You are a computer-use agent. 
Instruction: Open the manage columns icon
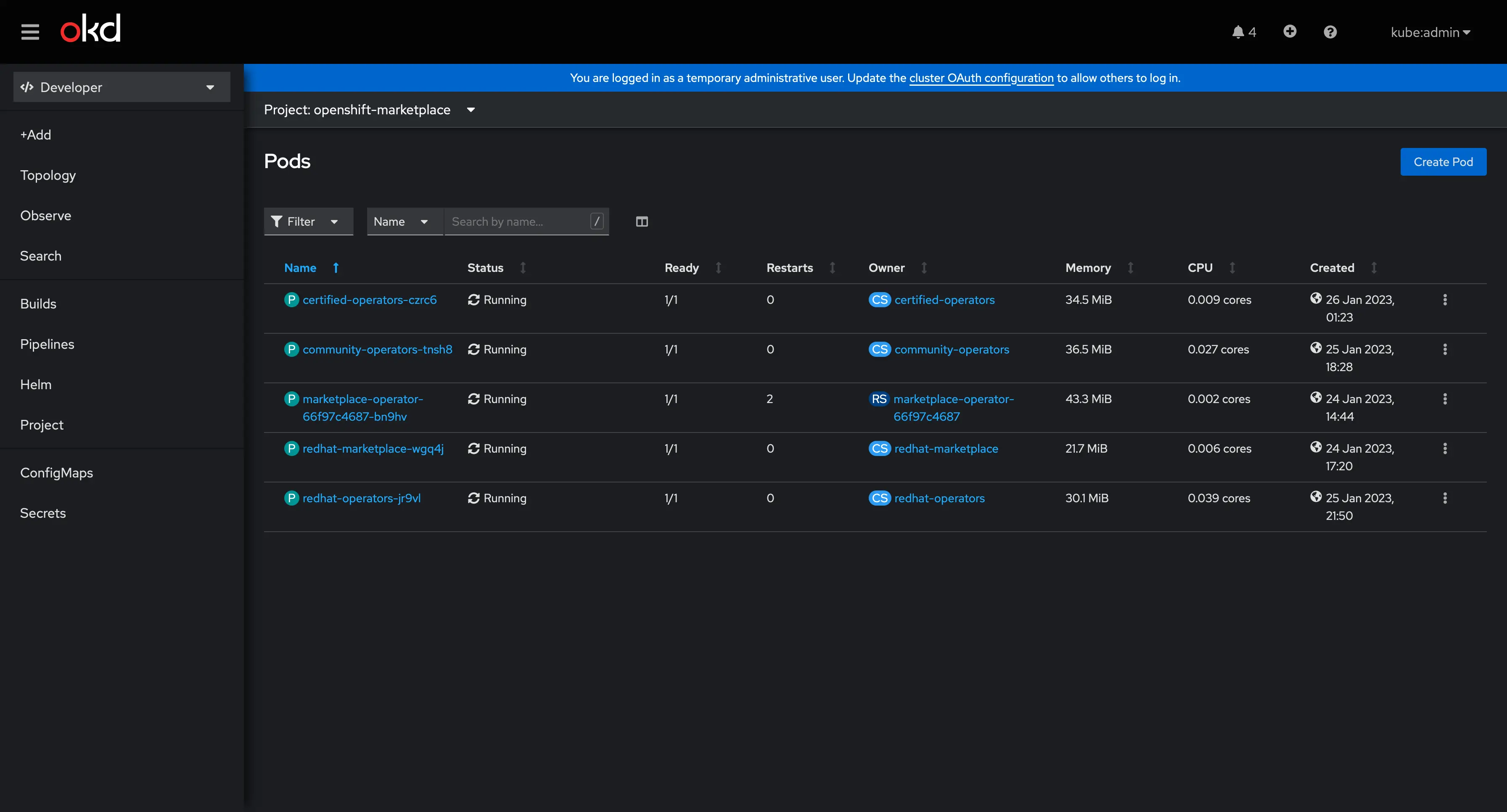coord(642,221)
